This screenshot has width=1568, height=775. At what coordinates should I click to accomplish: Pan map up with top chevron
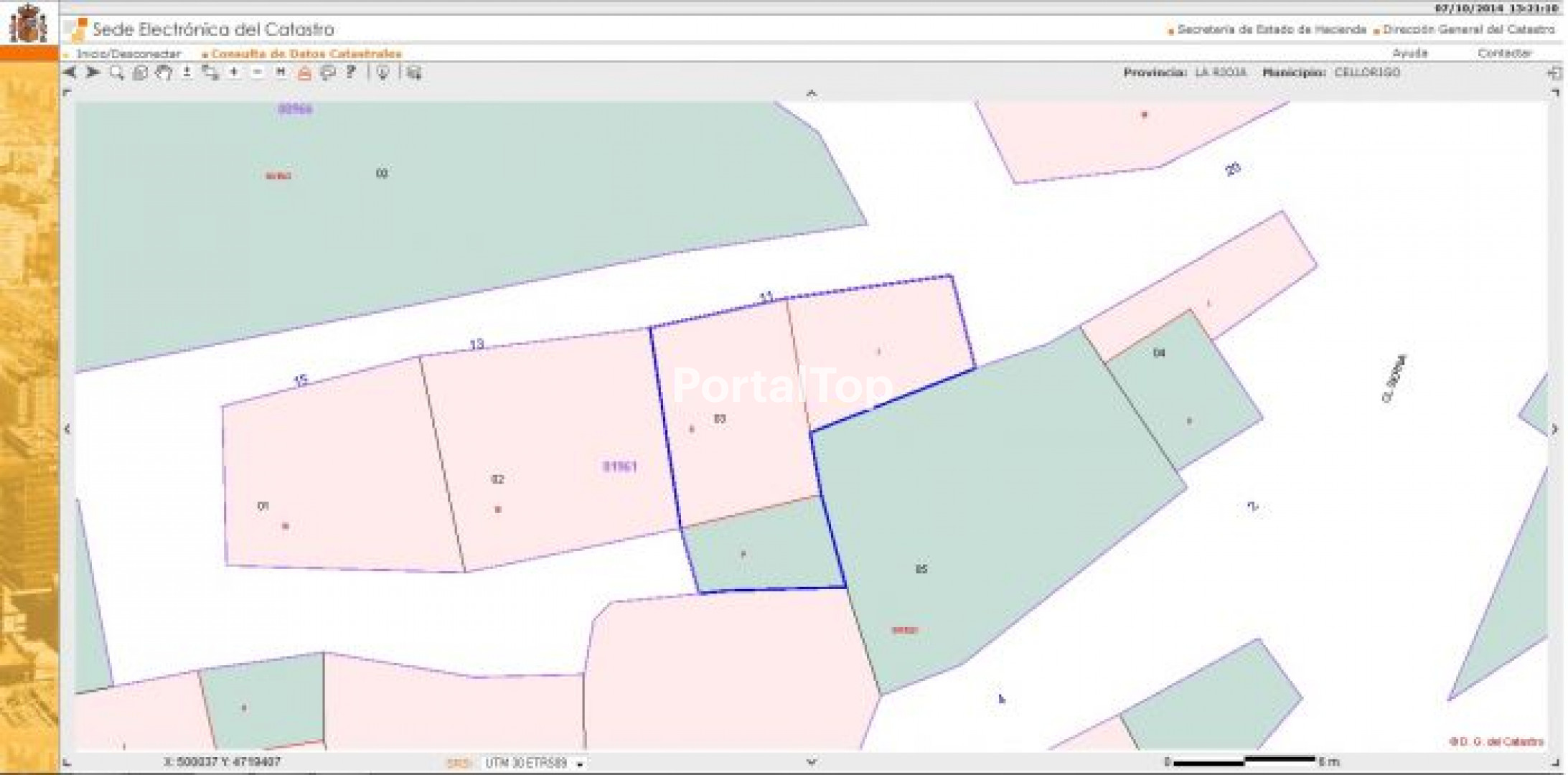click(812, 93)
